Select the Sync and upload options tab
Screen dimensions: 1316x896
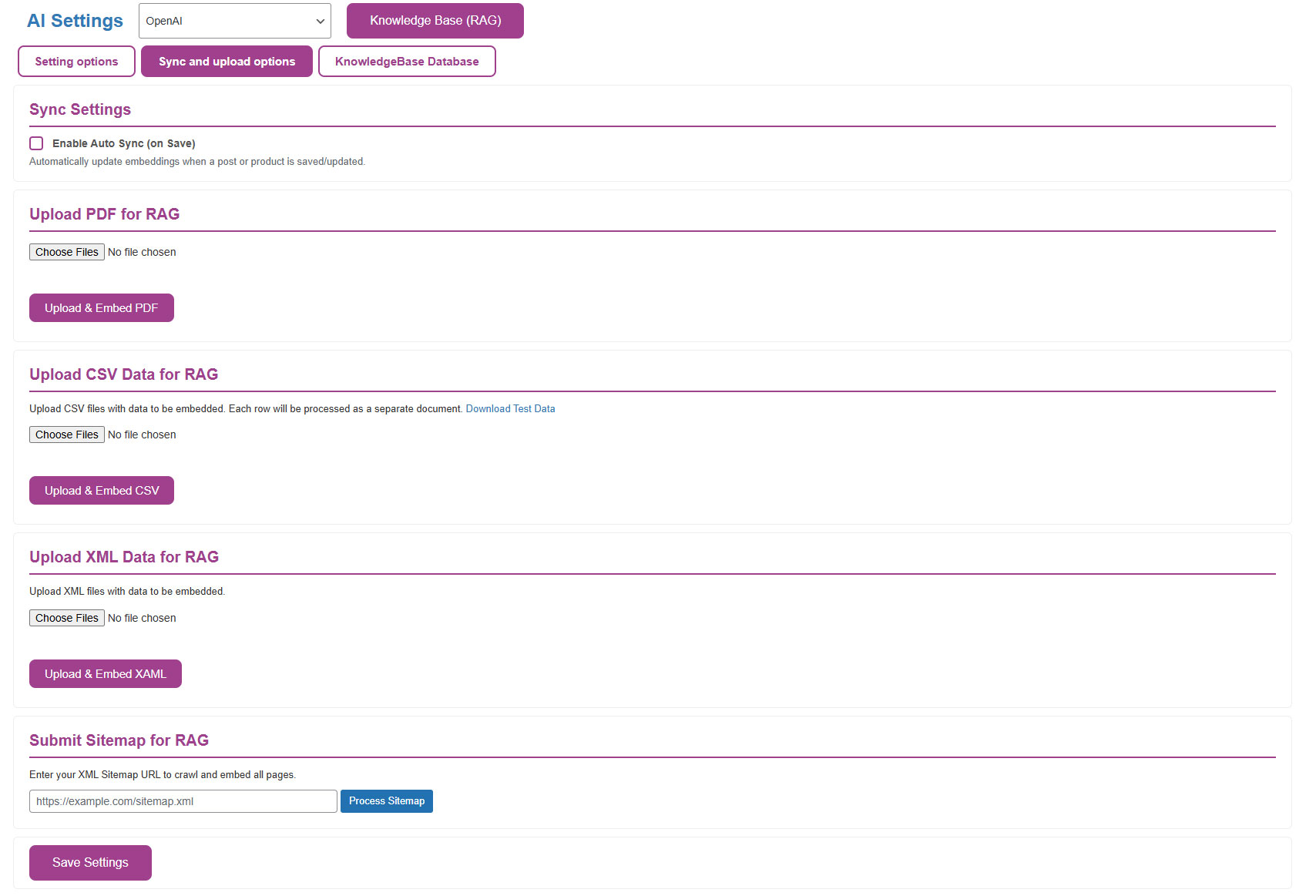[x=227, y=62]
